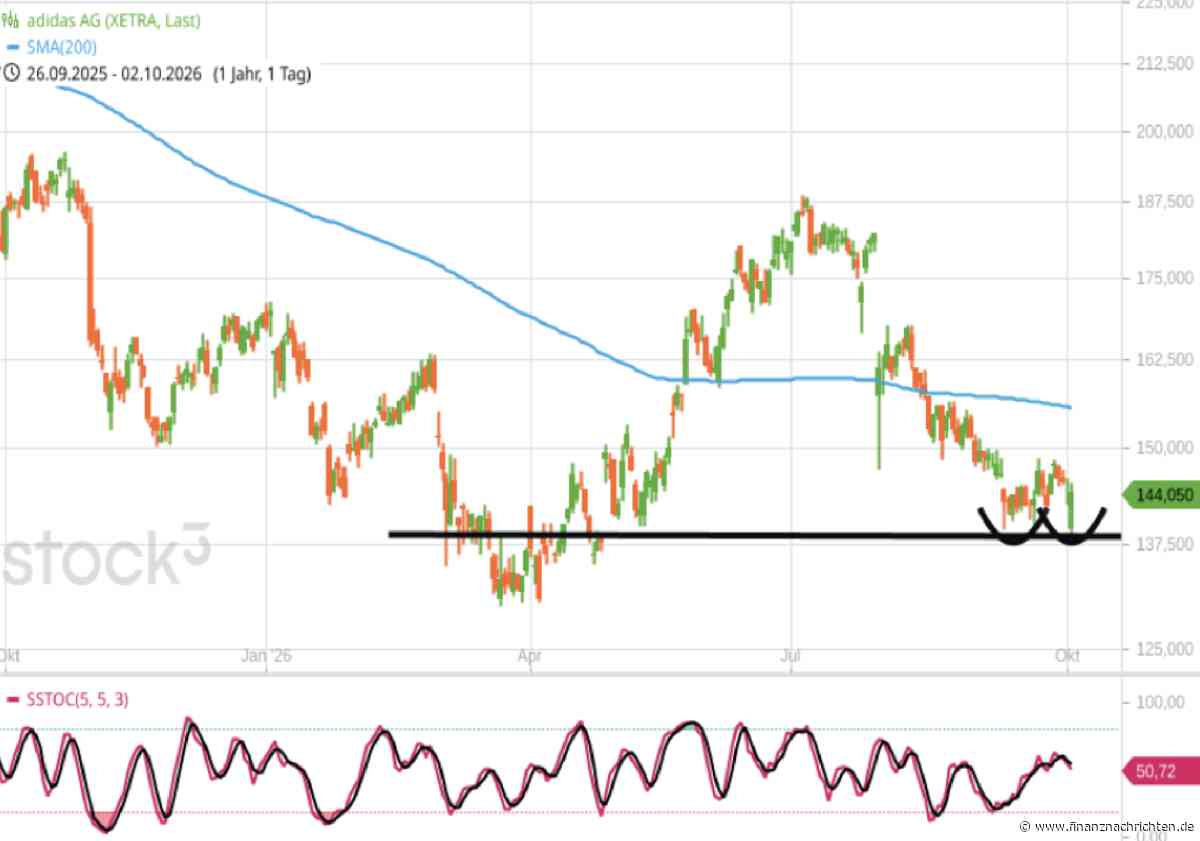Select the SMA(200) legend label
Viewport: 1200px width, 841px height.
[x=60, y=47]
